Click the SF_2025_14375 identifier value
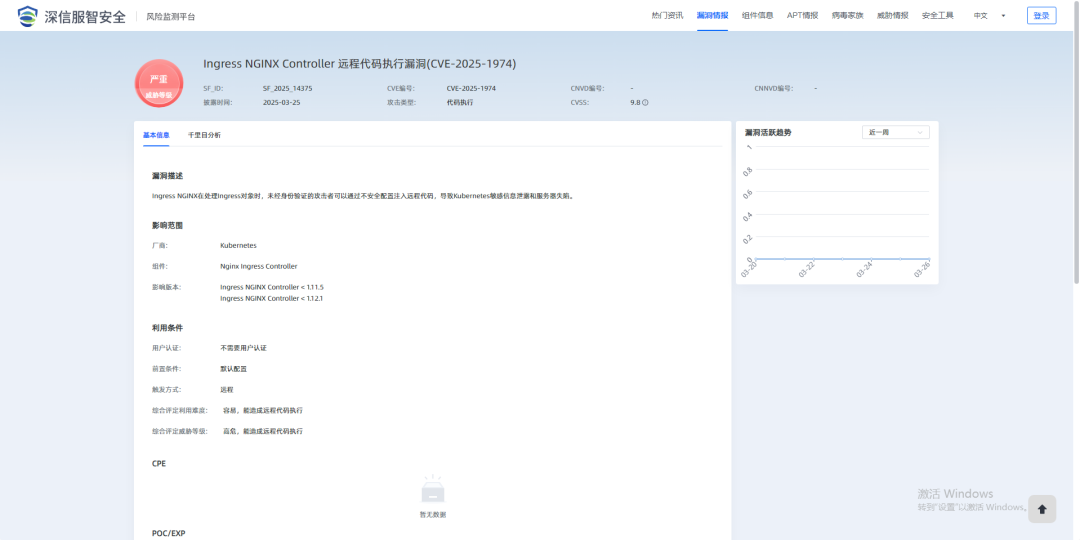Image resolution: width=1080 pixels, height=540 pixels. click(x=288, y=89)
